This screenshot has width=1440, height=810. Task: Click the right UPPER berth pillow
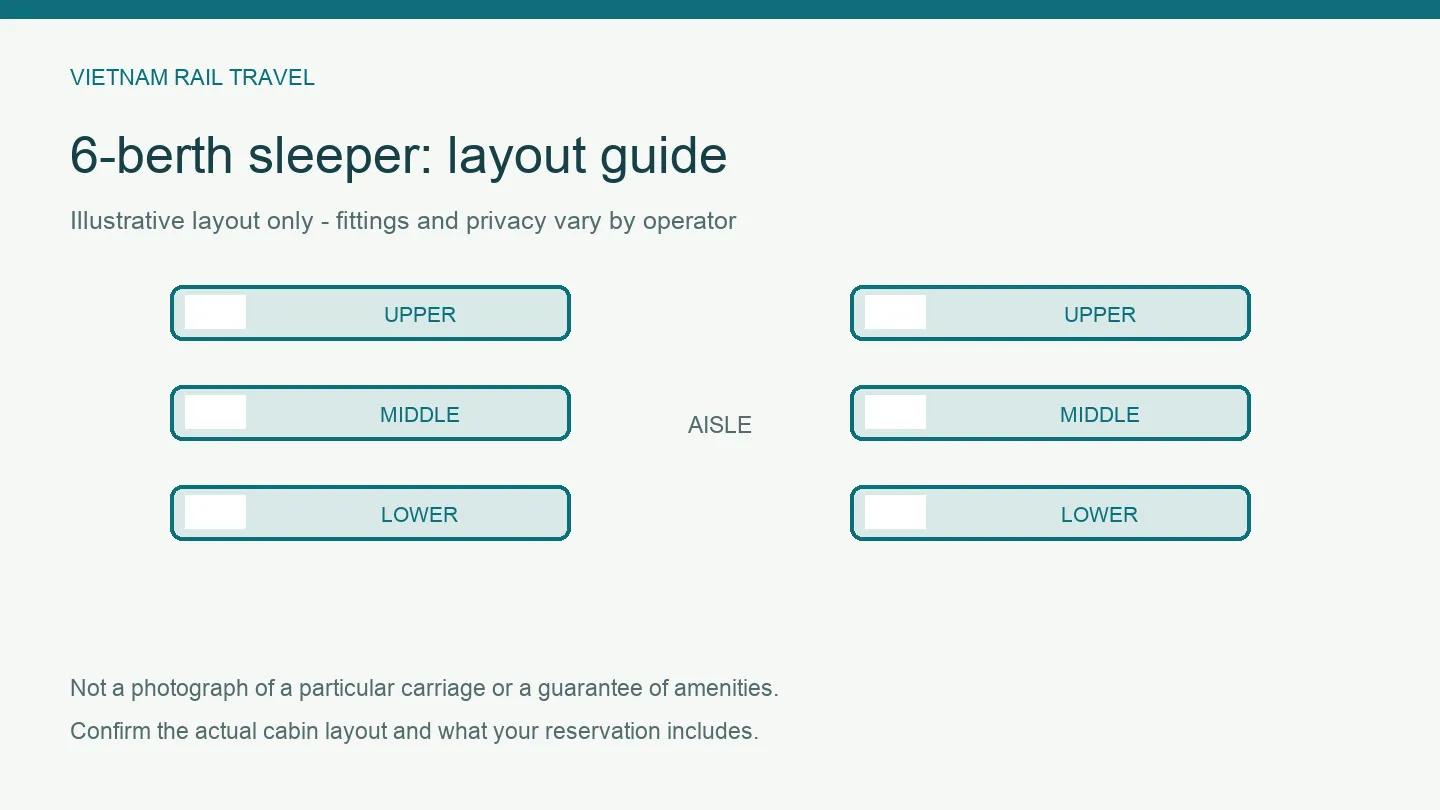(x=895, y=312)
